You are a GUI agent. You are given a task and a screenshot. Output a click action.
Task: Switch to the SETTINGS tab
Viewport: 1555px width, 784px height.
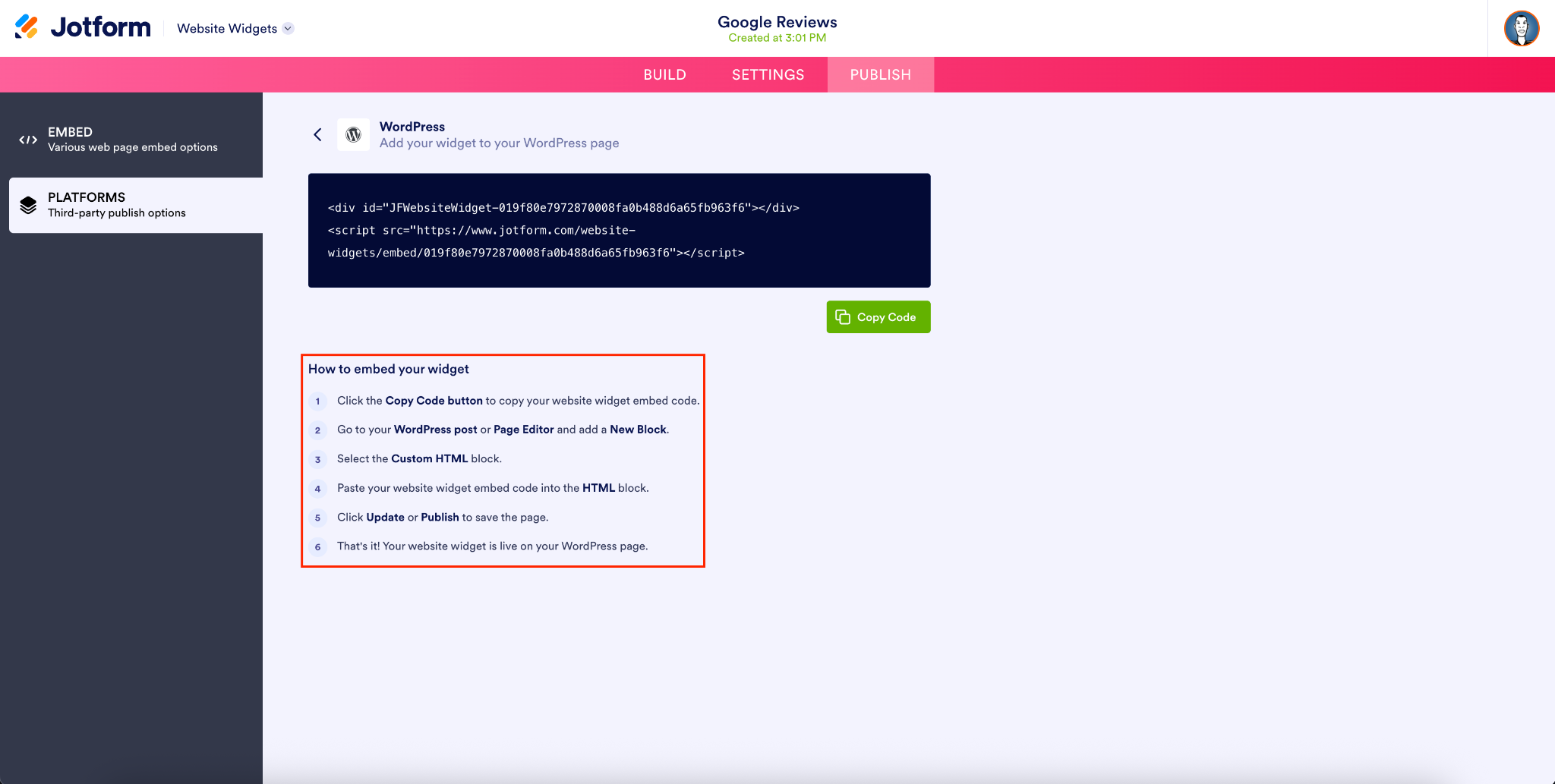(768, 74)
